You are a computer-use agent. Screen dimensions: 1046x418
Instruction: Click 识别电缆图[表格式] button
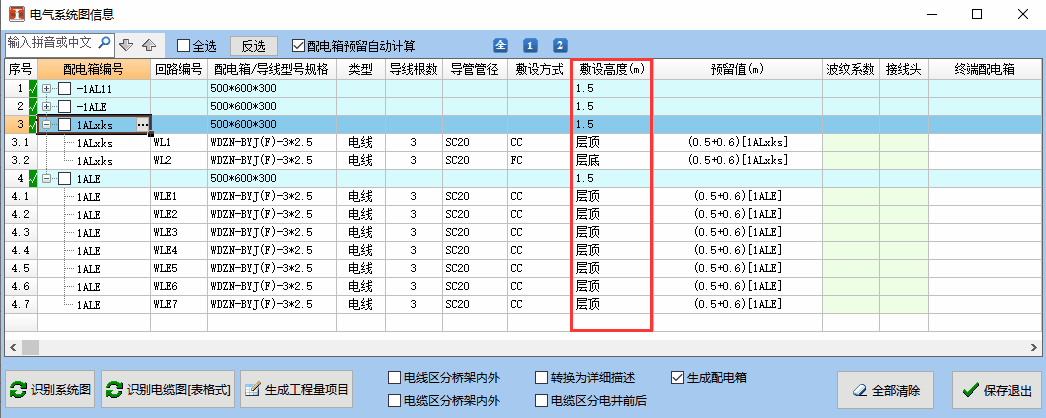click(168, 389)
